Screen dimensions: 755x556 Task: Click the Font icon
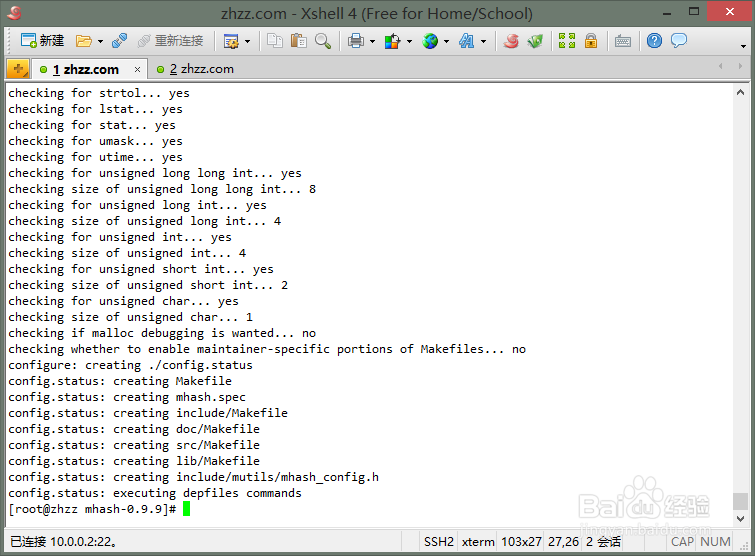point(467,41)
